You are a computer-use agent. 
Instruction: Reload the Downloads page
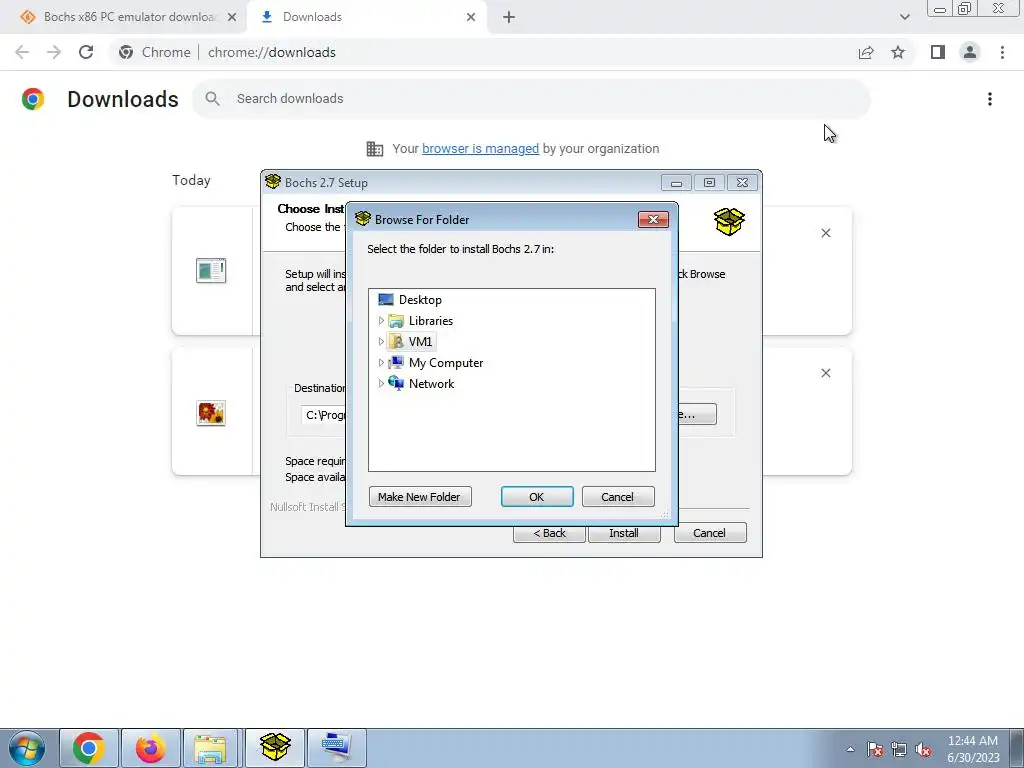click(86, 52)
